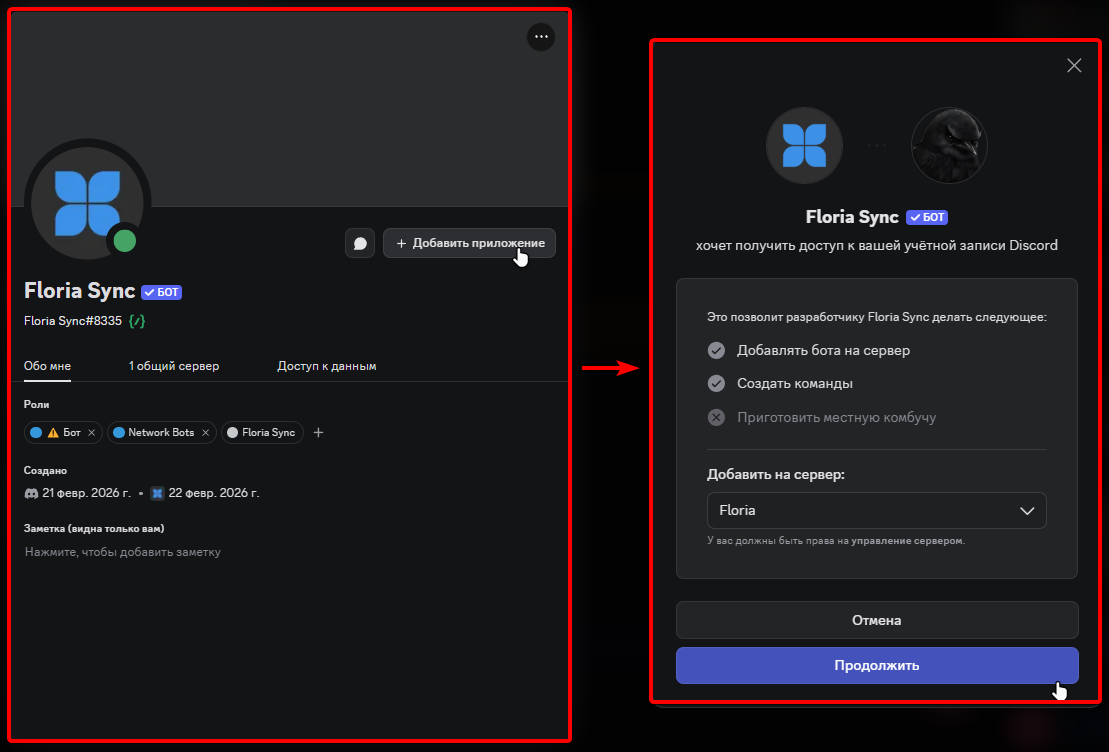The width and height of the screenshot is (1109, 752).
Task: Click the Создано section label
Action: 45,470
